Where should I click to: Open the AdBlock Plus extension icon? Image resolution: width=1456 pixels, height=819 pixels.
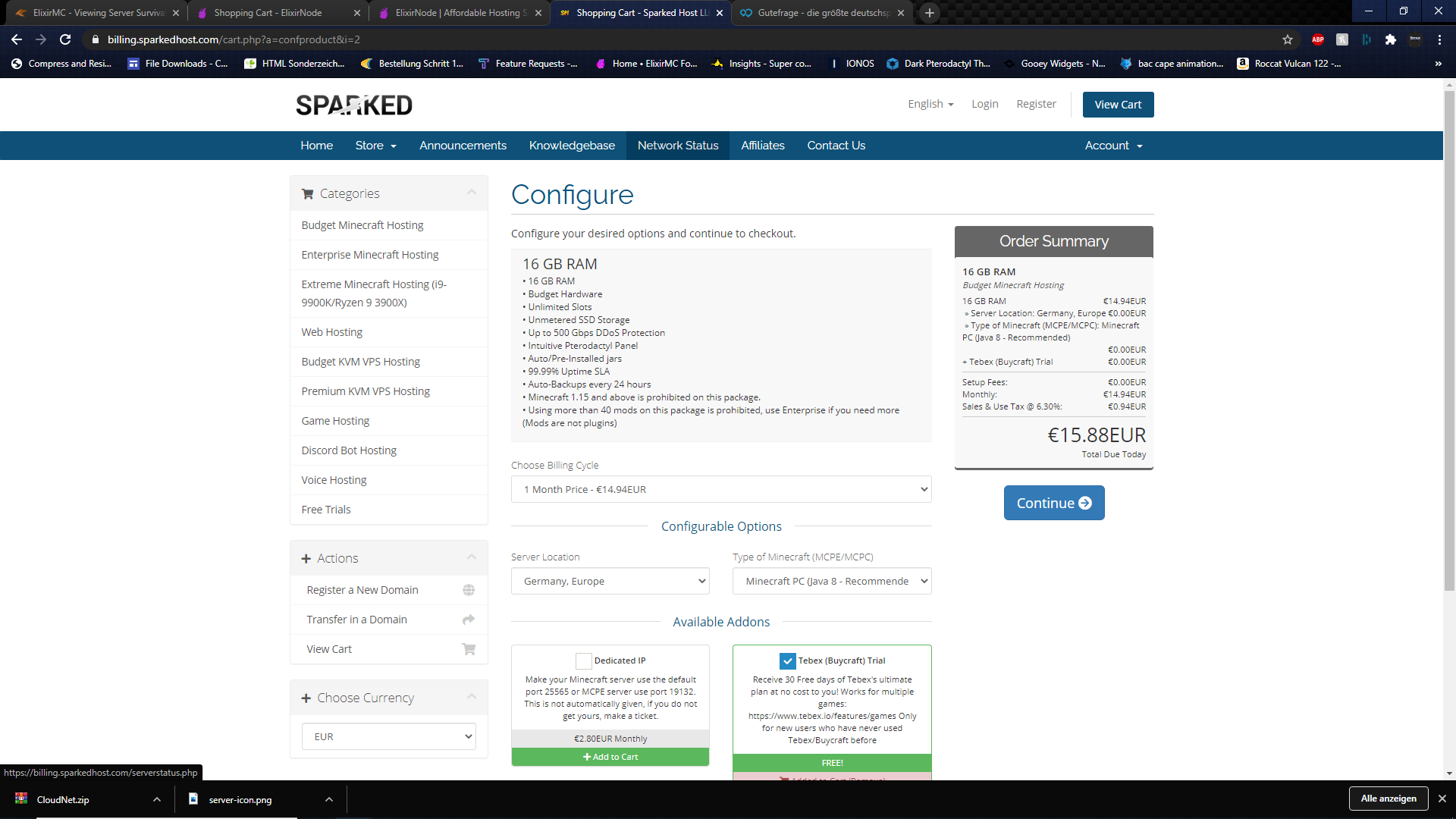click(x=1318, y=39)
